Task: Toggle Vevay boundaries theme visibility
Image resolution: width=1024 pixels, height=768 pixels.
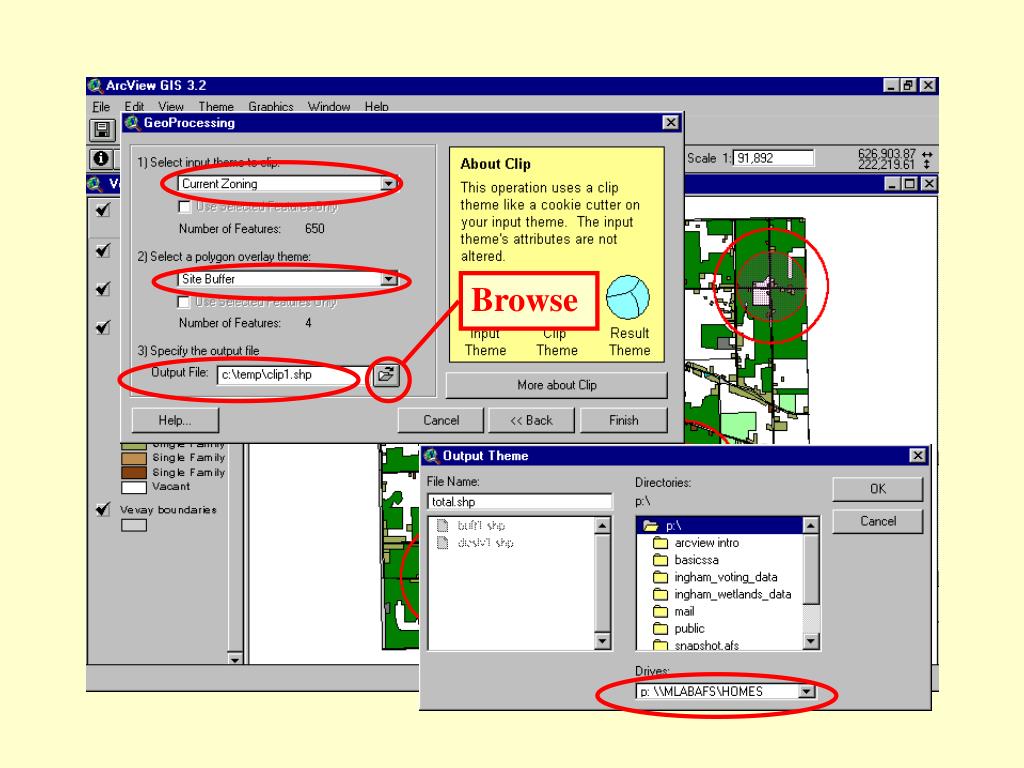Action: click(103, 509)
